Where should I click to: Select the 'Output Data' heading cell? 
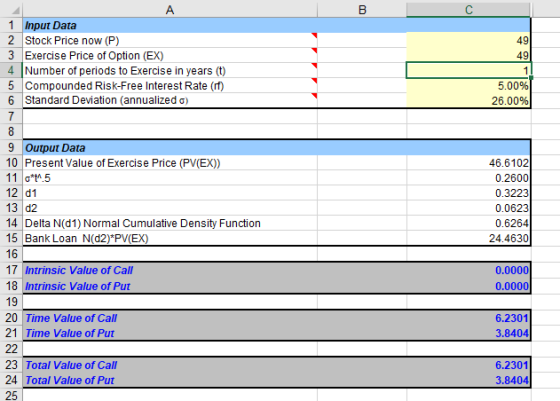pyautogui.click(x=170, y=148)
